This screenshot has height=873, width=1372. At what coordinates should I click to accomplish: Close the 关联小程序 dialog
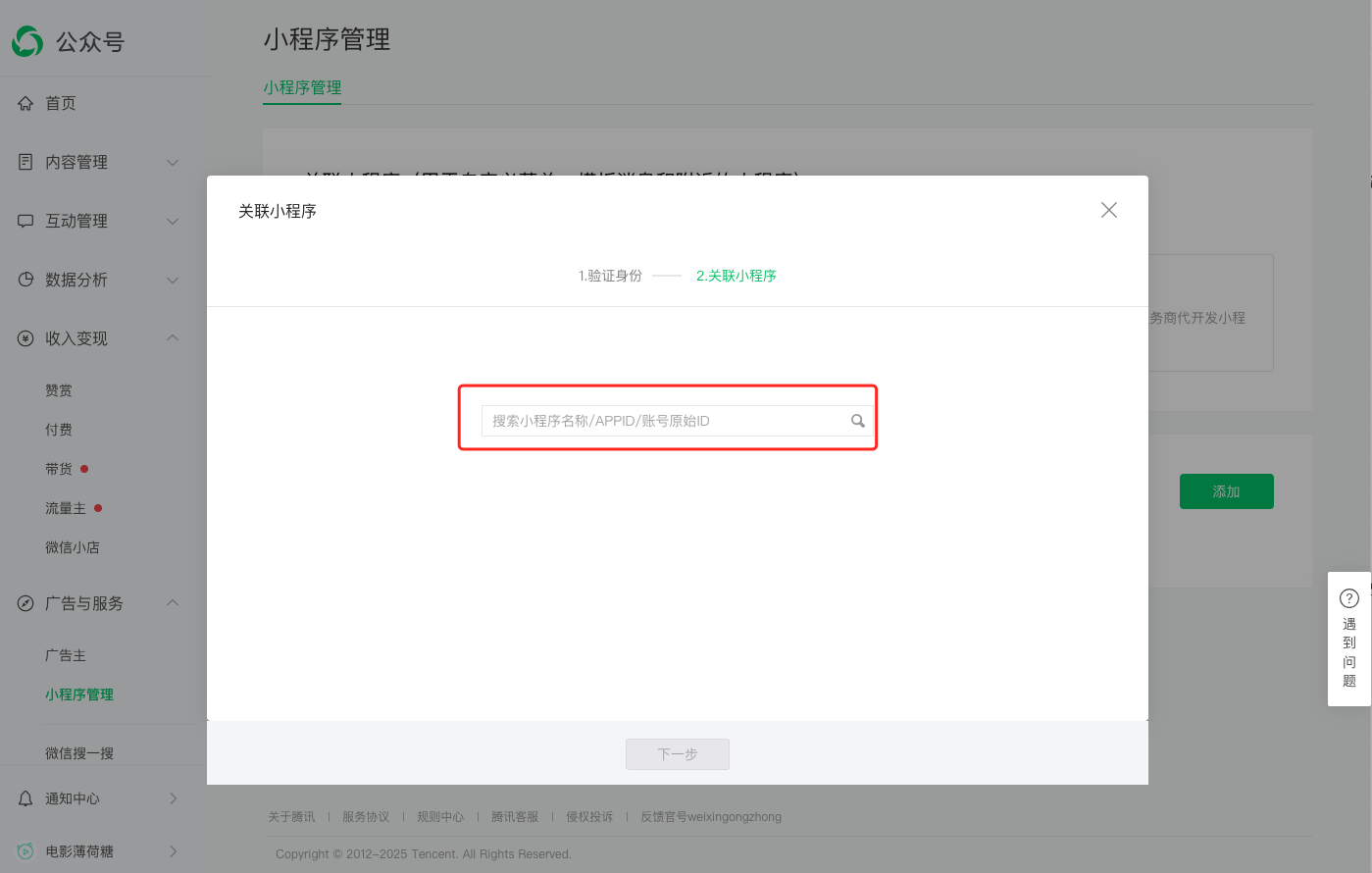pos(1109,210)
